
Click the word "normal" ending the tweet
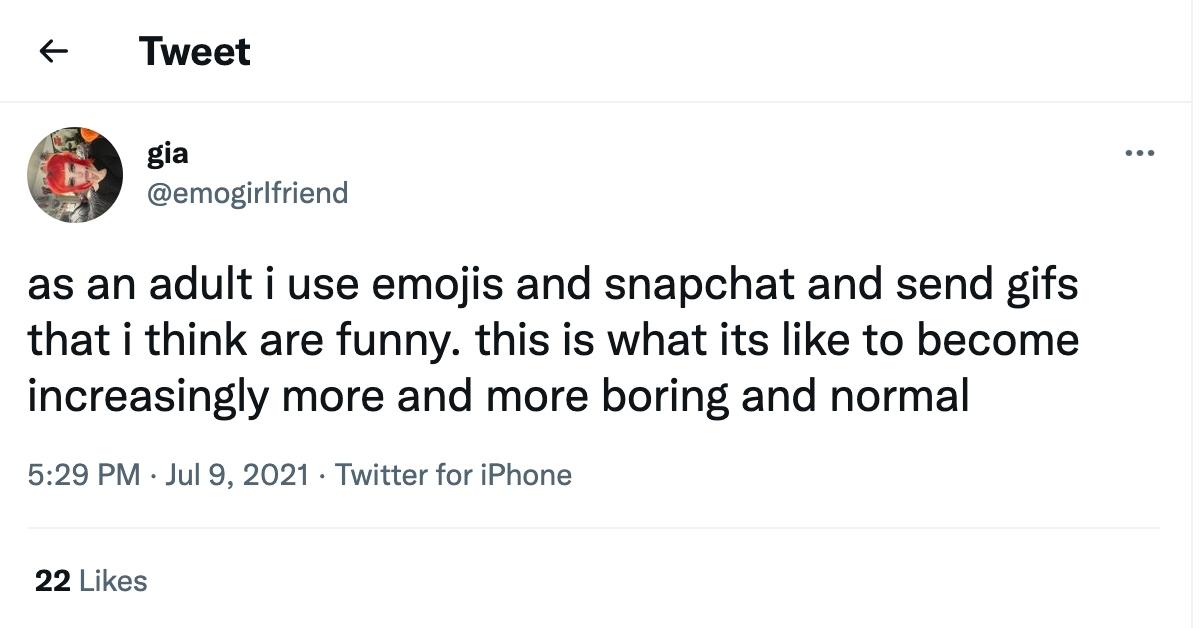(x=899, y=397)
